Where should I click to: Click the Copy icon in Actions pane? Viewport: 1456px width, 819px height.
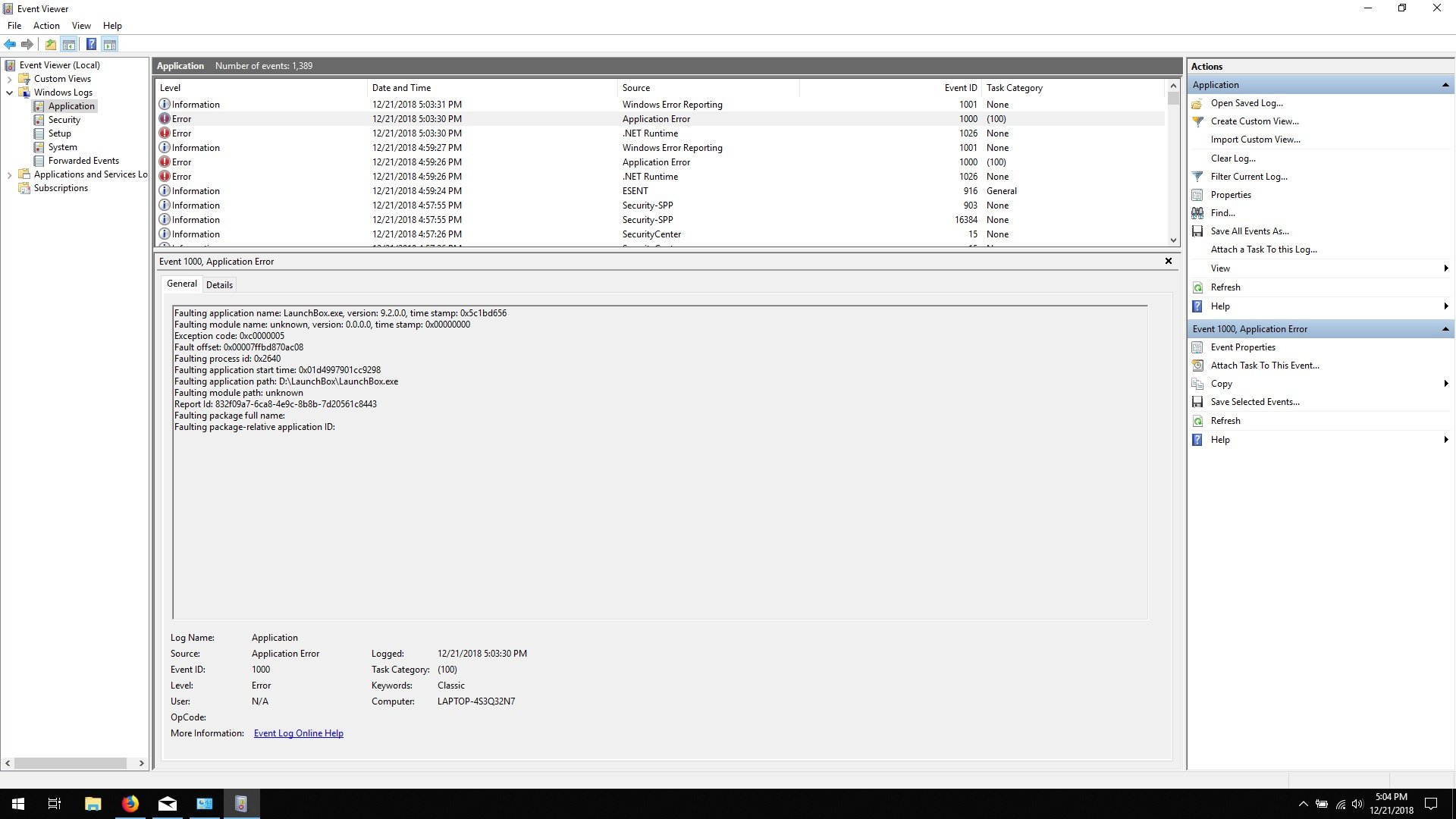coord(1197,384)
